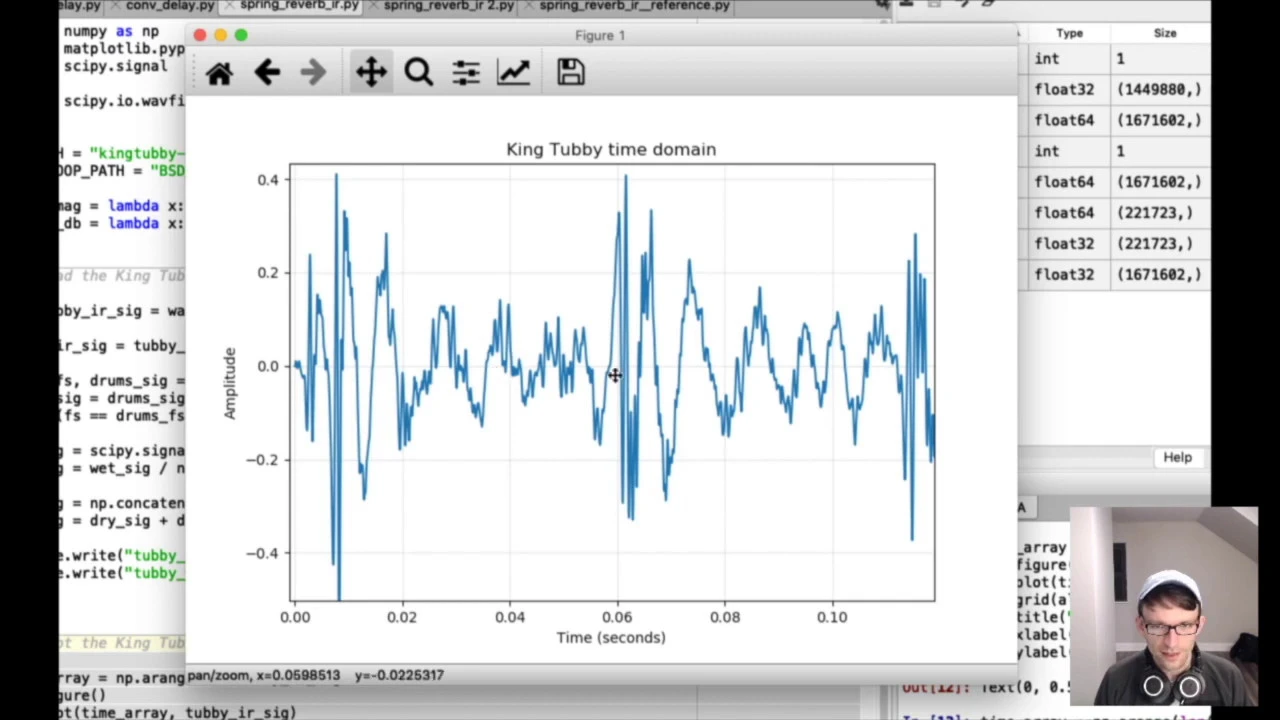This screenshot has height=720, width=1280.
Task: Go forward to the next plot view
Action: (x=313, y=72)
